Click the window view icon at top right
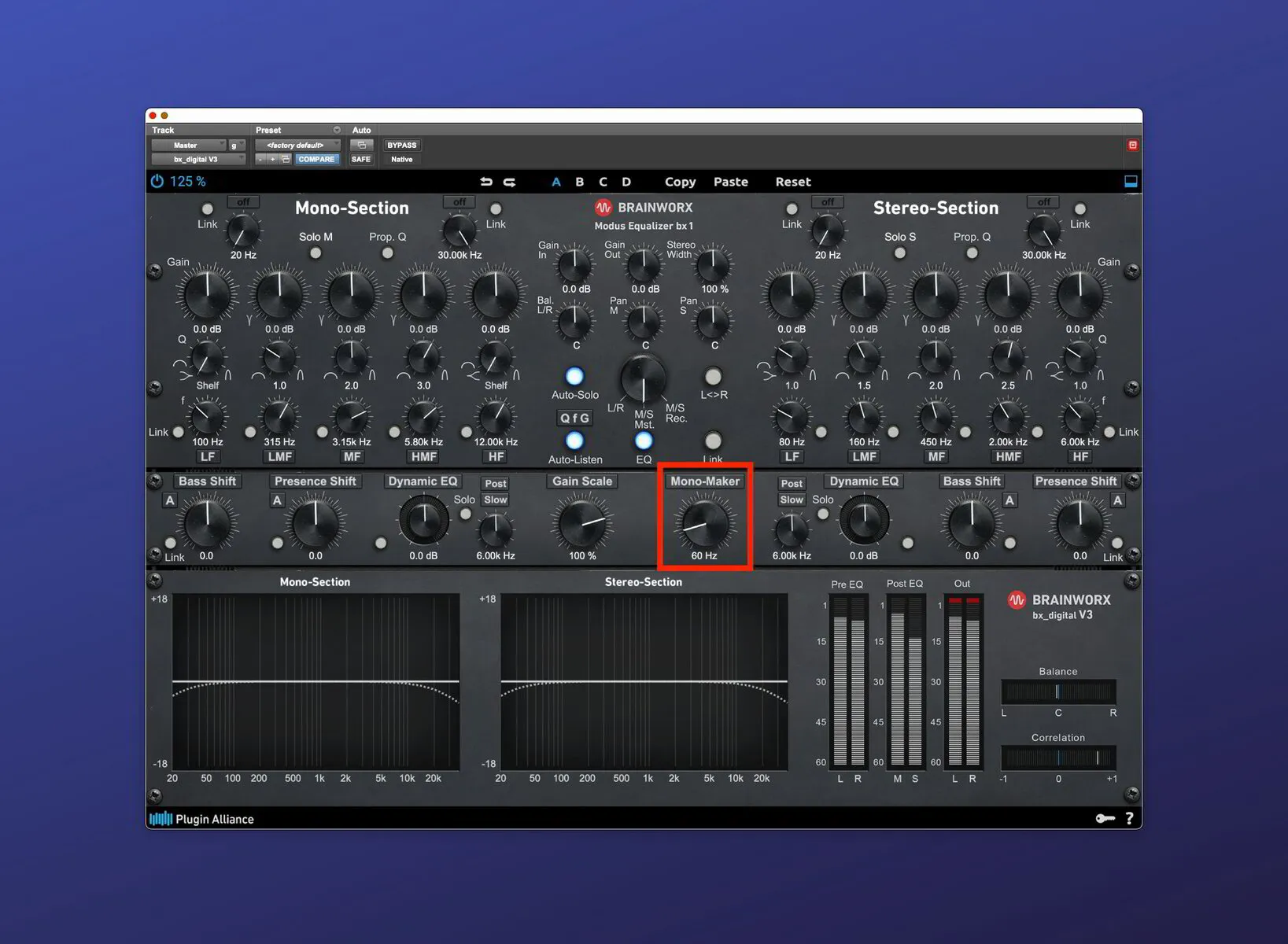The height and width of the screenshot is (944, 1288). (x=1131, y=180)
